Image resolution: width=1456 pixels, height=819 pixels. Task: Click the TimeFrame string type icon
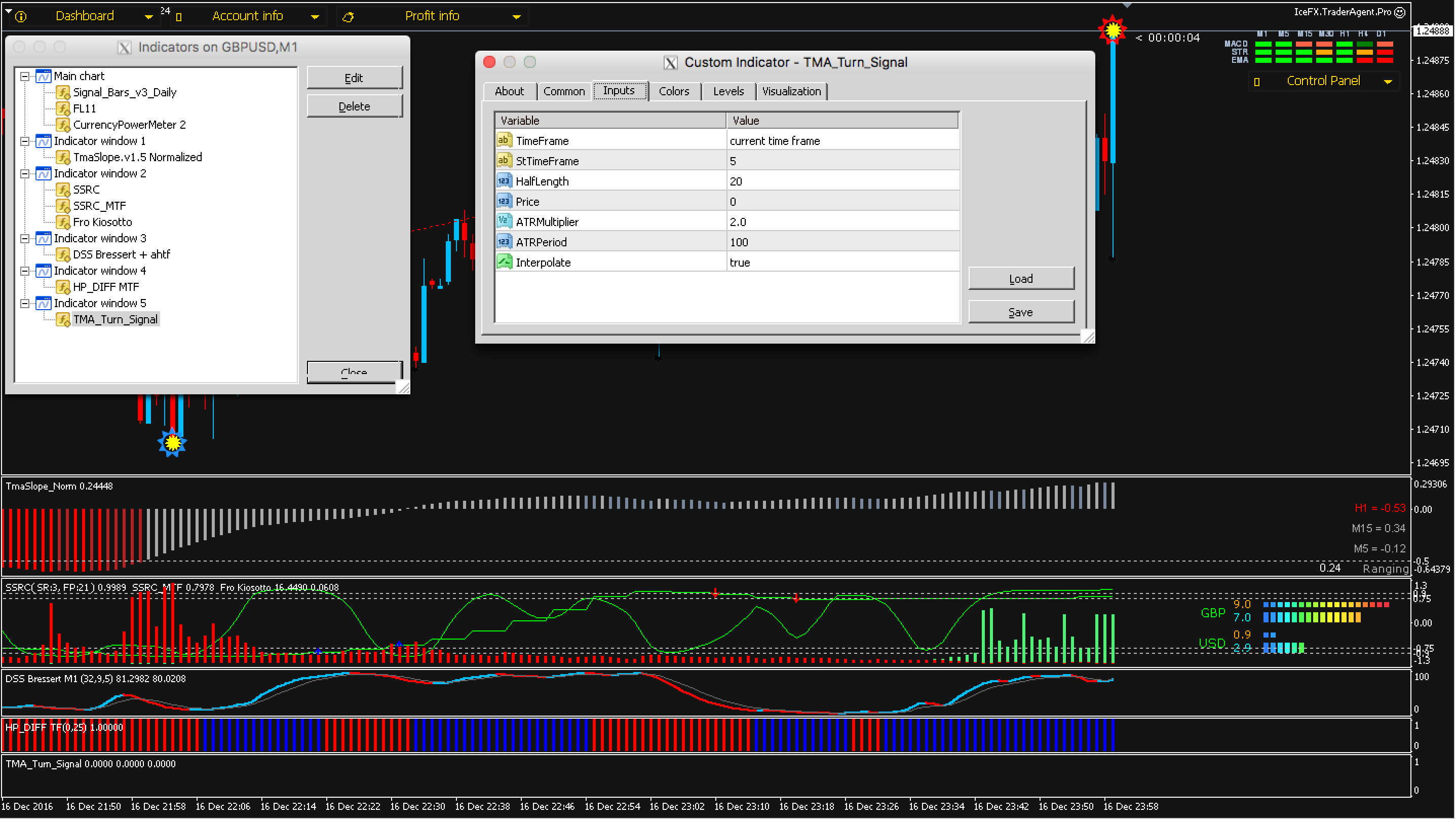[x=504, y=140]
